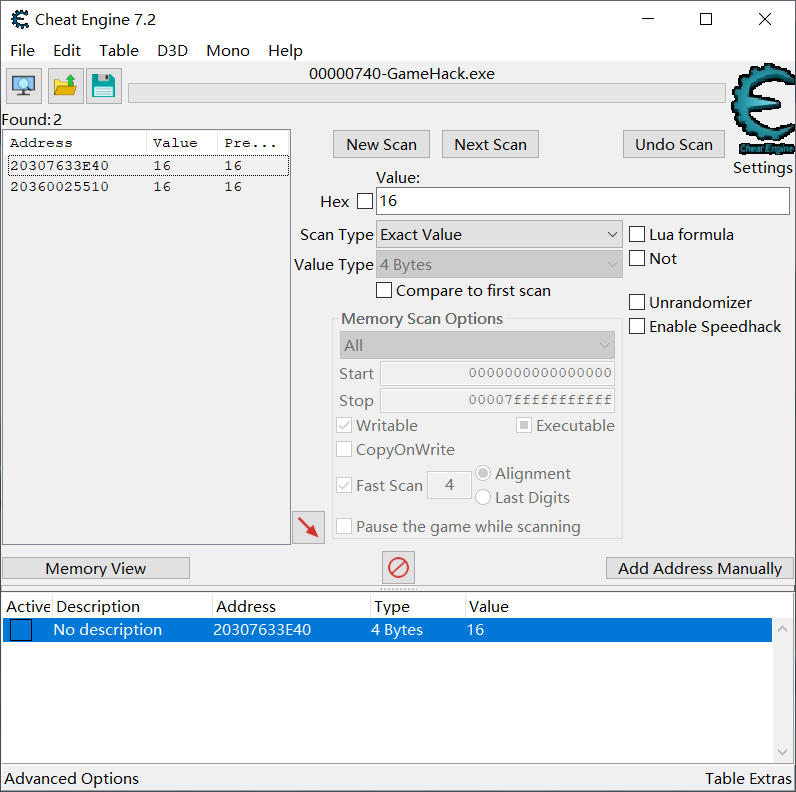Click the 00000740-GameHack.exe process label

coord(402,74)
